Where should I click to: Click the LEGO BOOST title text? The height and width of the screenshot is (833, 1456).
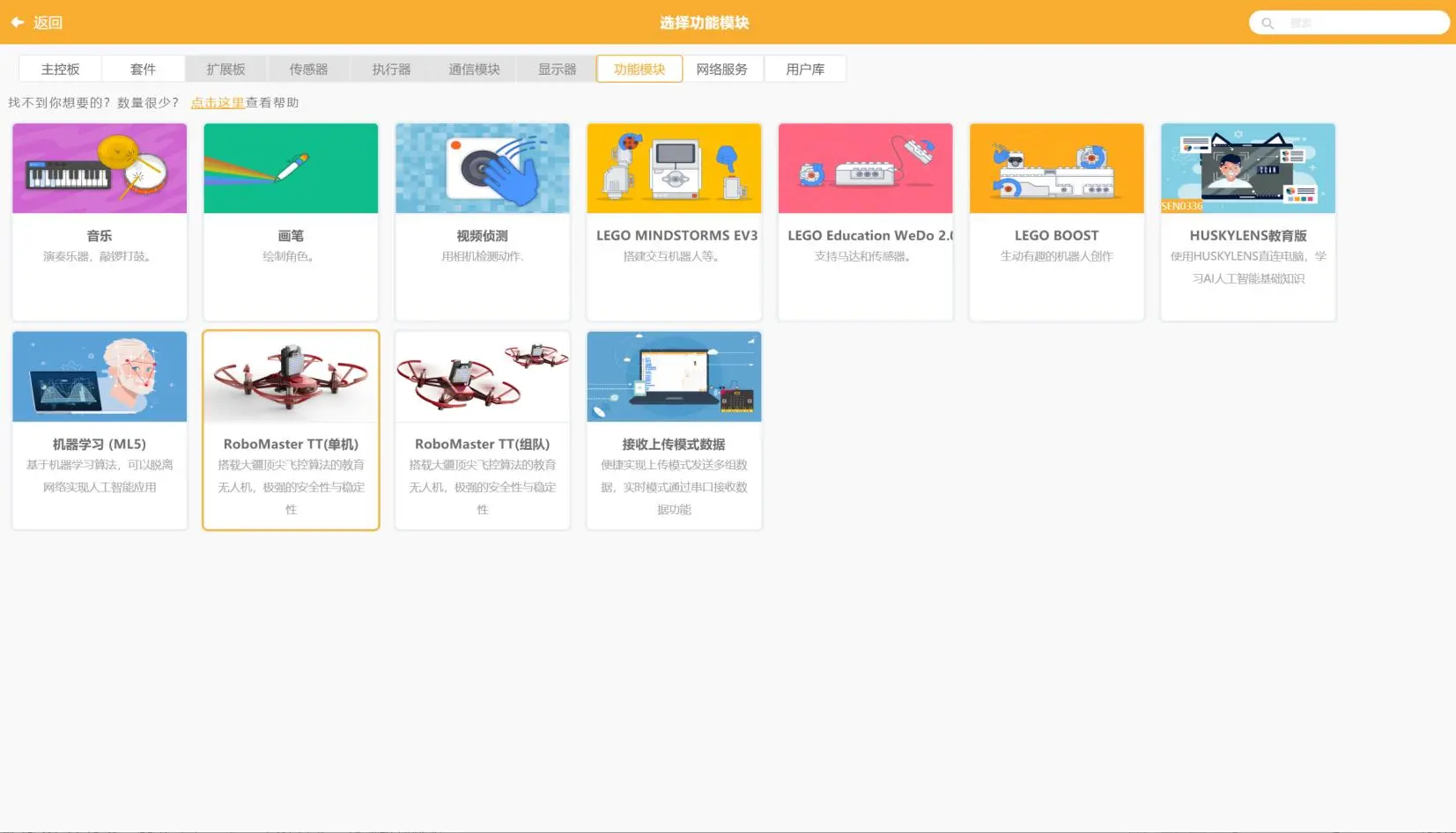[1057, 236]
